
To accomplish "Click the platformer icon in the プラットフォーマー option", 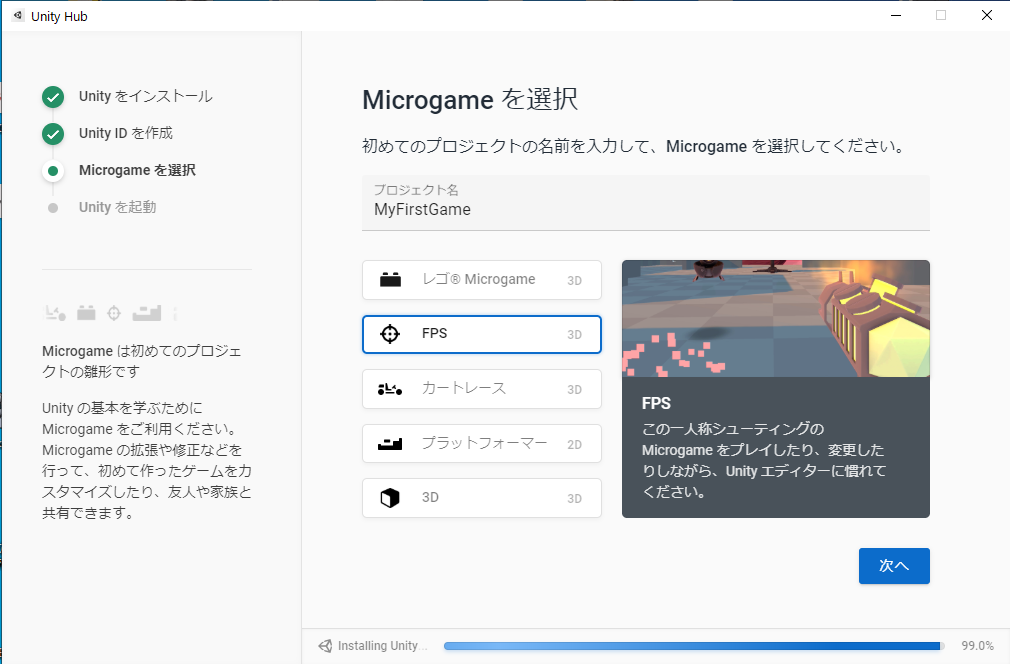I will [390, 443].
